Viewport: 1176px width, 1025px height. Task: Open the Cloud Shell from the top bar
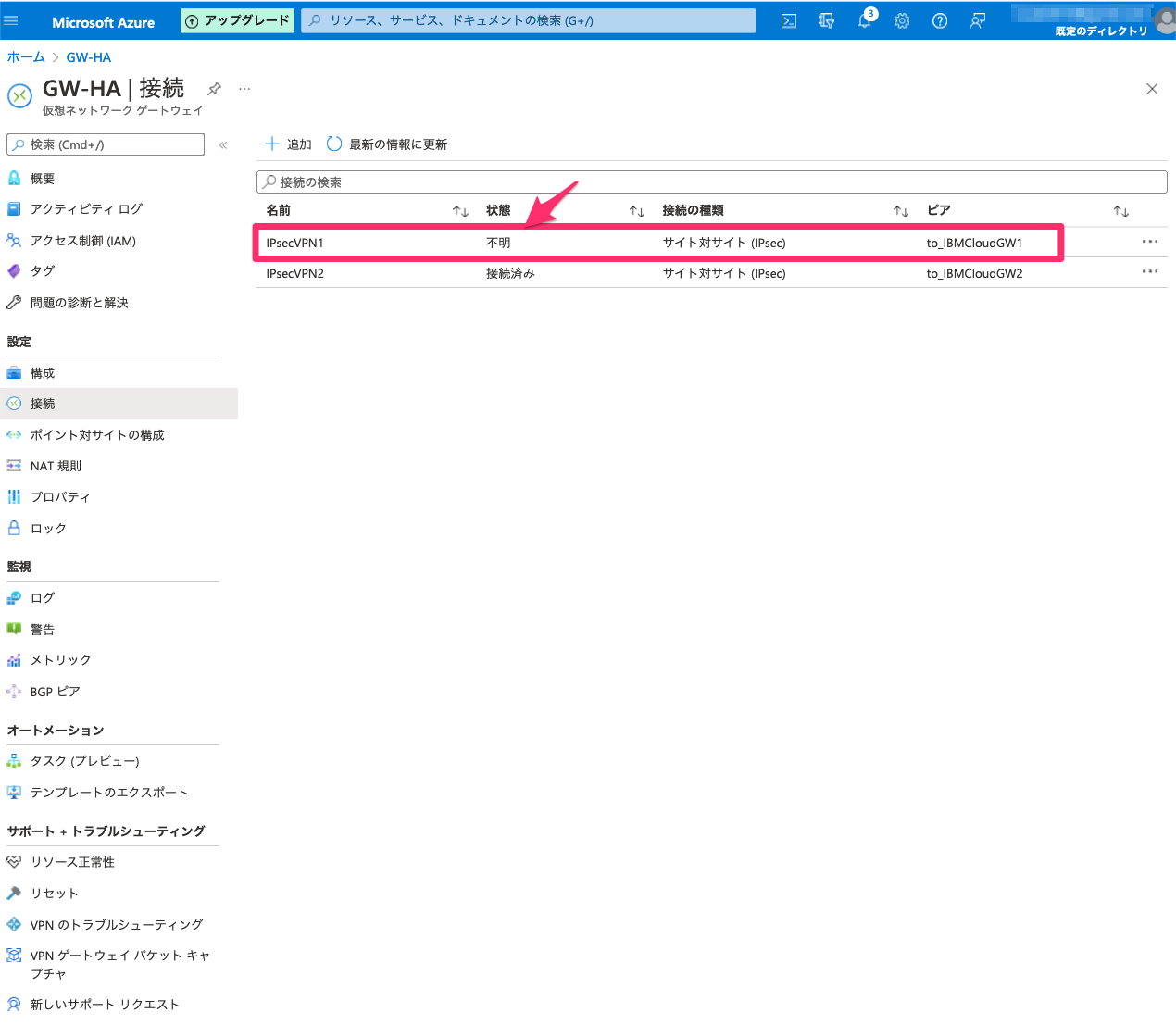coord(789,20)
